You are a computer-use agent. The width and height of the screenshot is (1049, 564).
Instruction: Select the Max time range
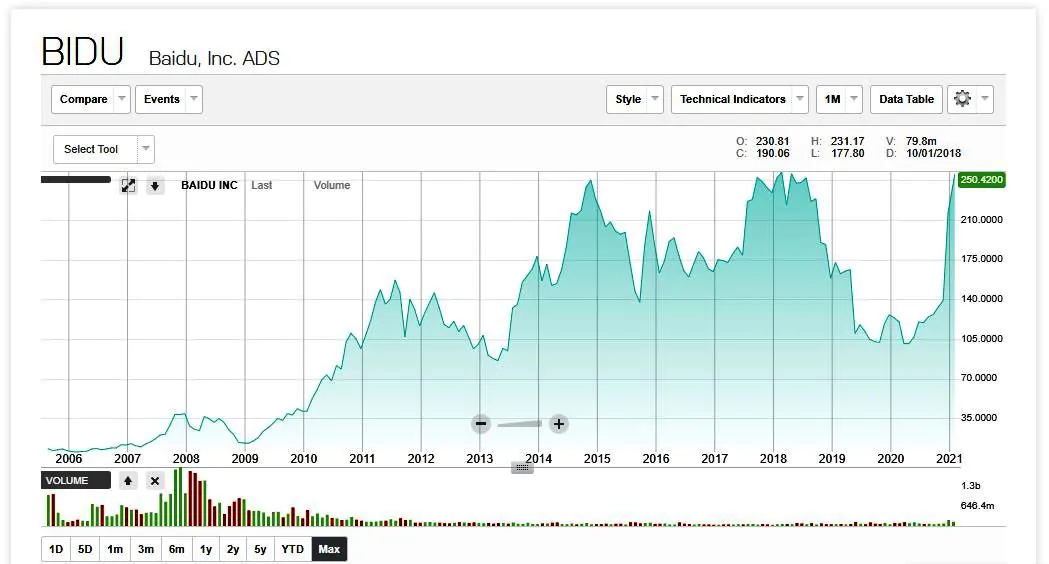point(329,549)
